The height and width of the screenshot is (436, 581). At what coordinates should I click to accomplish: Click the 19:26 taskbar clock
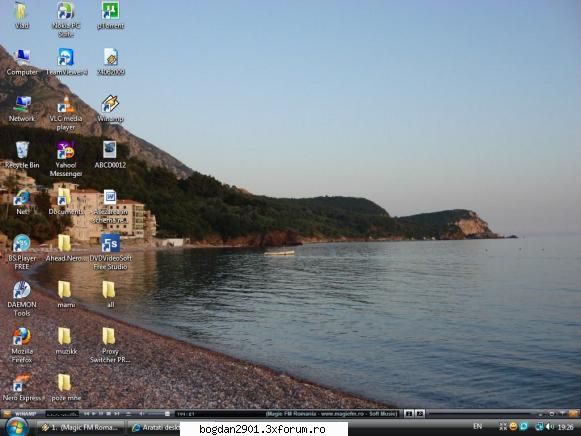pos(565,427)
